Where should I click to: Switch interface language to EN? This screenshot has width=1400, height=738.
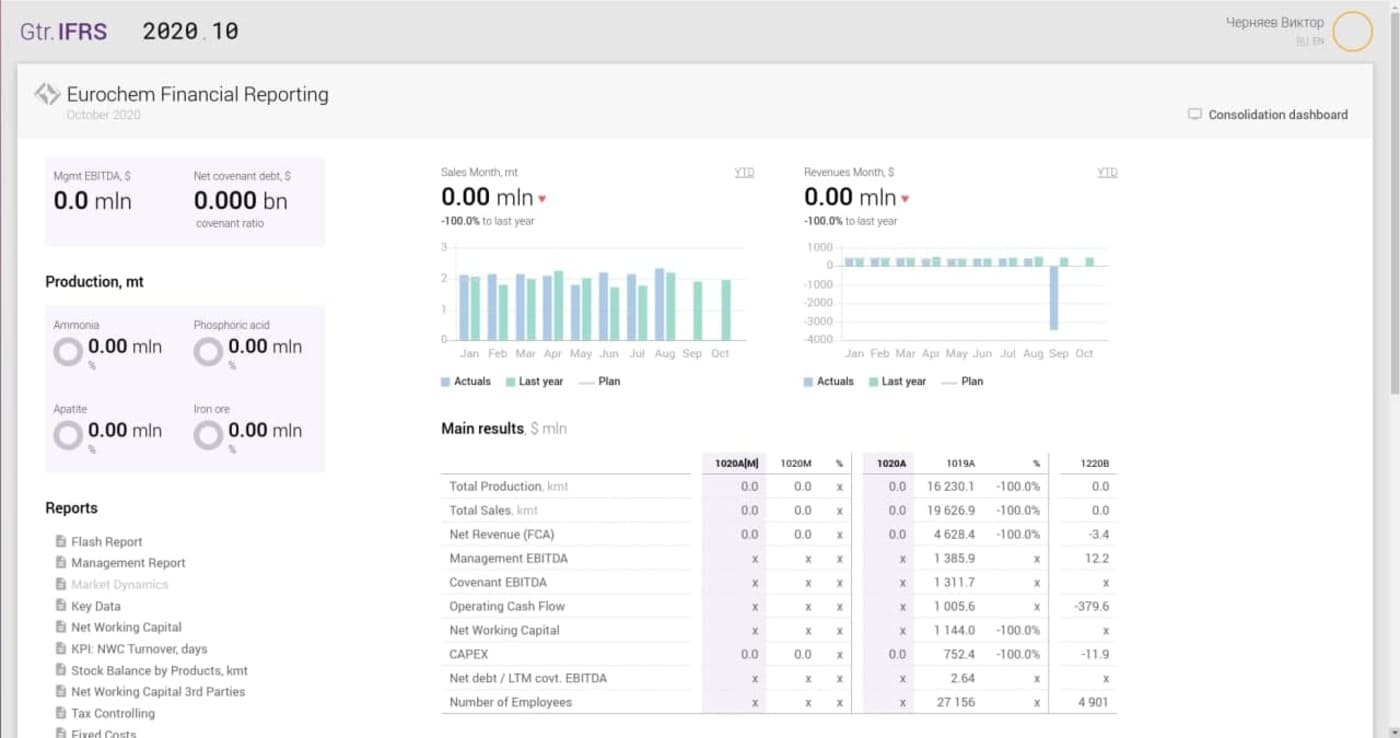pyautogui.click(x=1318, y=41)
